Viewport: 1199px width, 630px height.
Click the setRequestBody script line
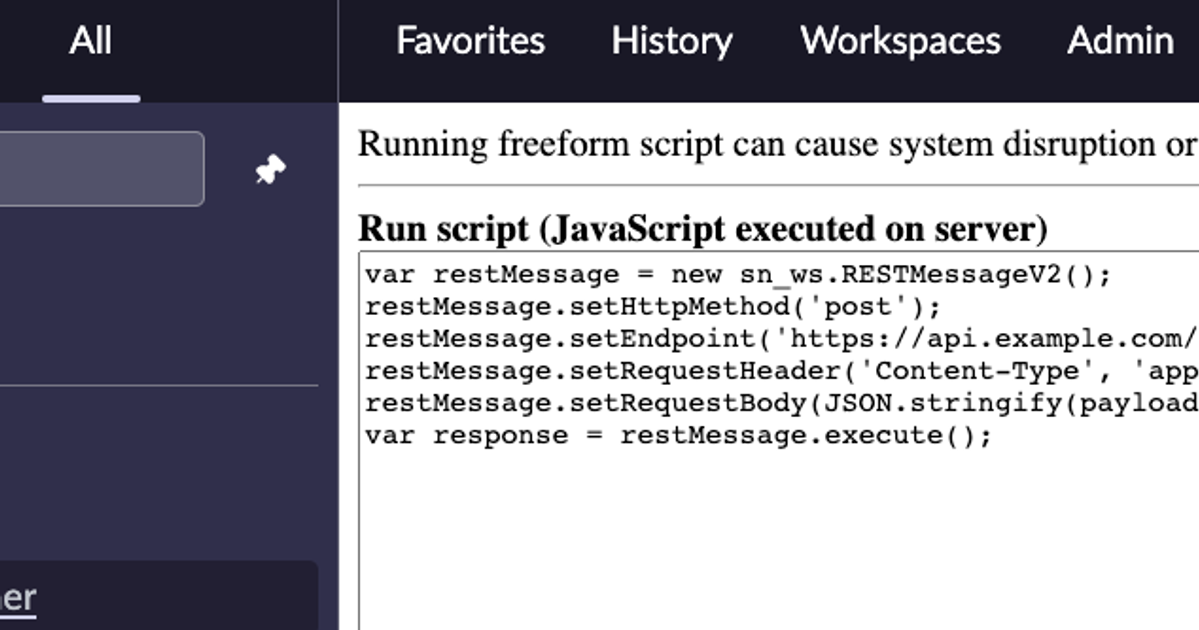tap(781, 403)
